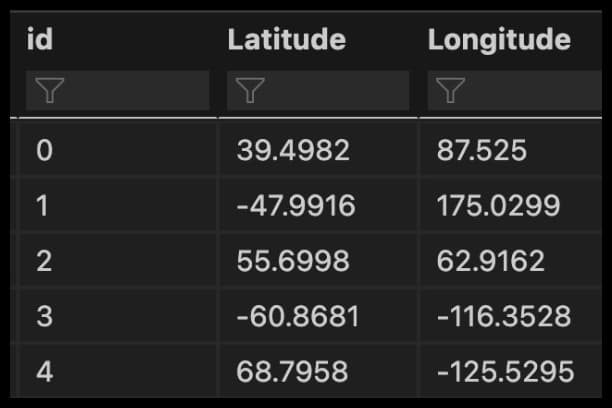Select the Longitude cell 175.0299
Screen dimensions: 612x408
point(498,206)
